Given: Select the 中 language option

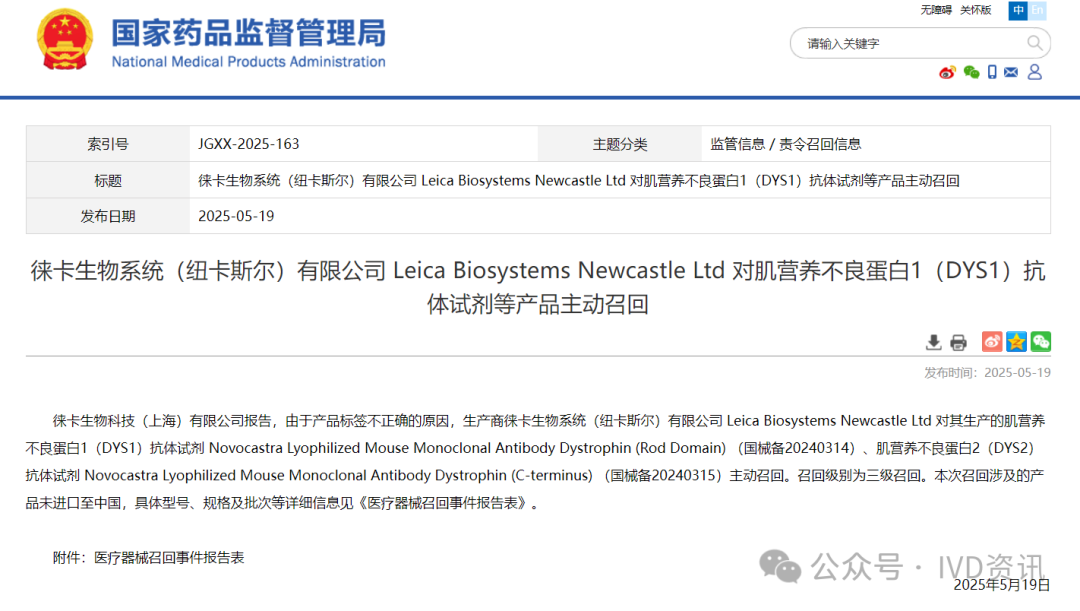Looking at the screenshot, I should click(1020, 11).
